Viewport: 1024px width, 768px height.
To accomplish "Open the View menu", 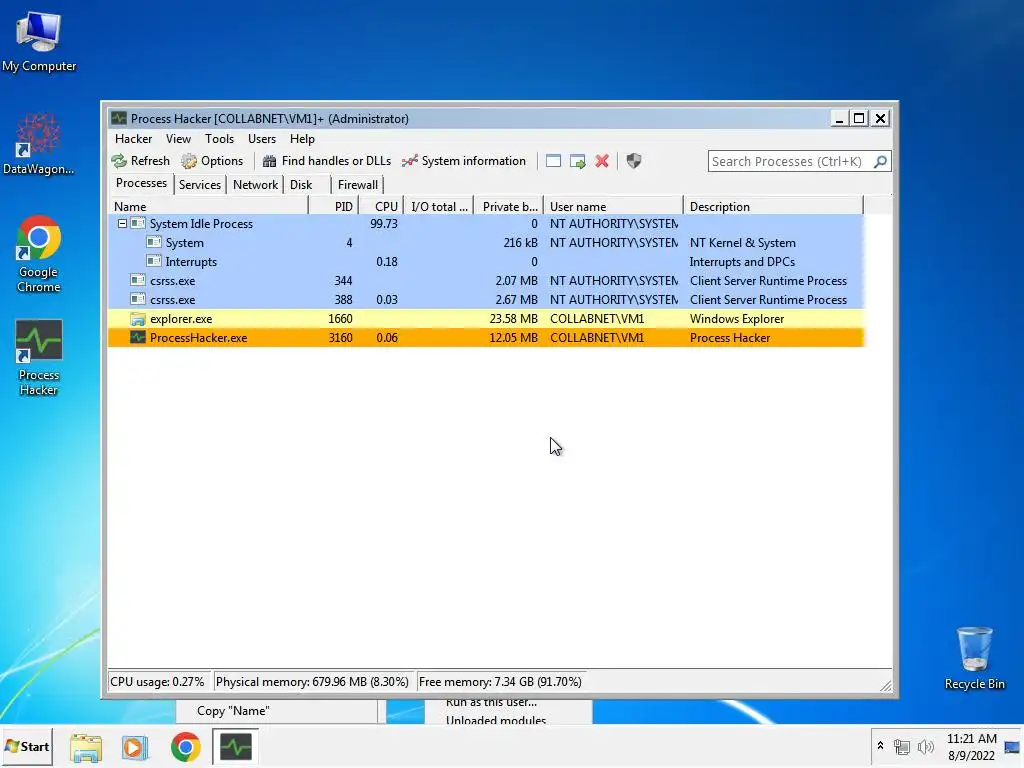I will (178, 138).
